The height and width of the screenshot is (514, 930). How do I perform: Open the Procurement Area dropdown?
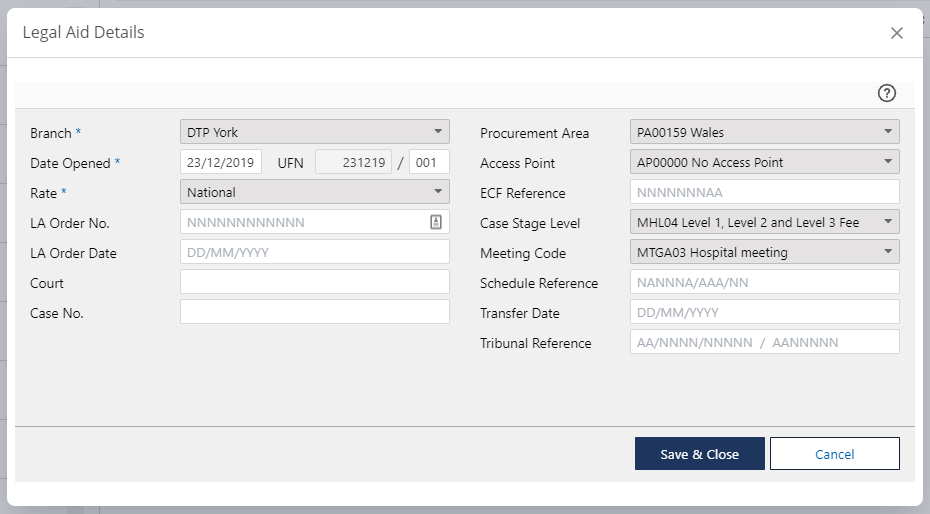click(764, 132)
